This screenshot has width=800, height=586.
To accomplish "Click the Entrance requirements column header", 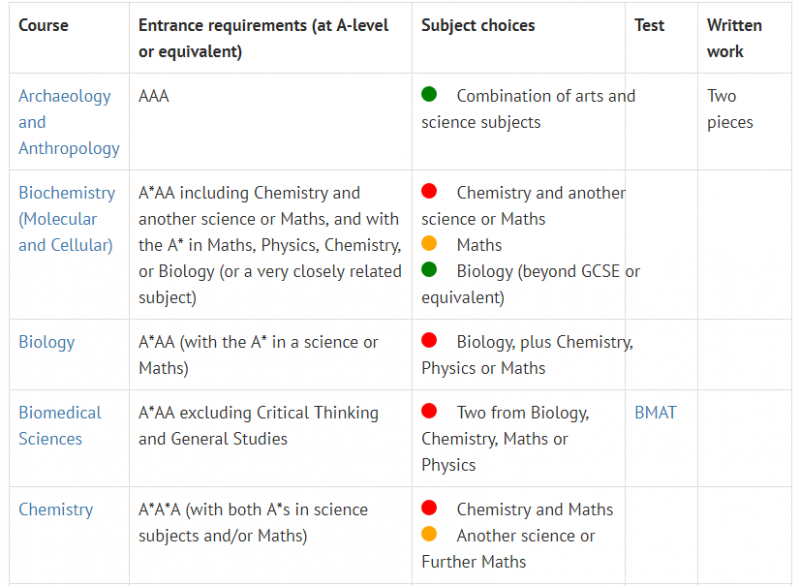I will pyautogui.click(x=263, y=38).
